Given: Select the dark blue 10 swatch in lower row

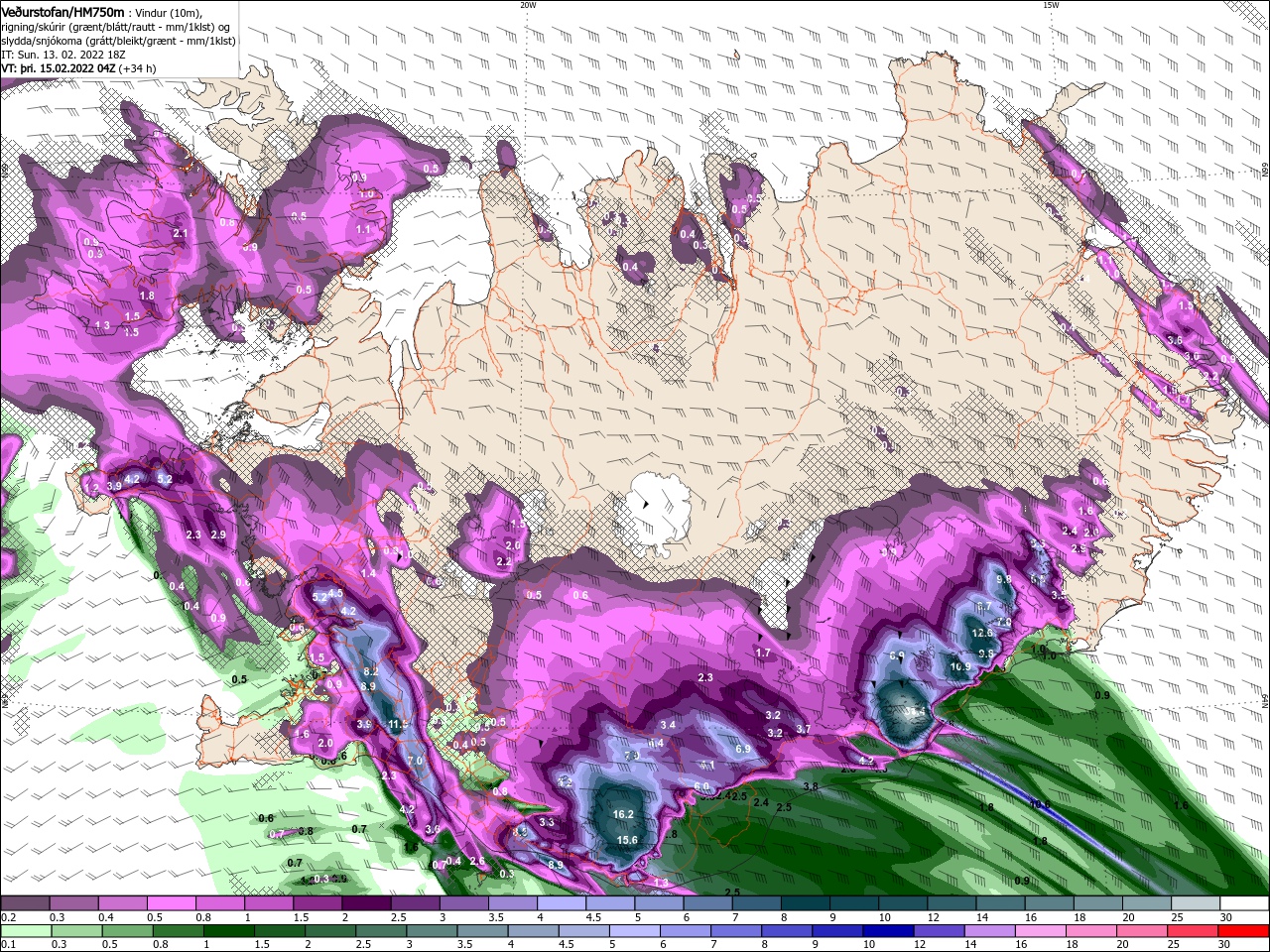Looking at the screenshot, I should (887, 931).
